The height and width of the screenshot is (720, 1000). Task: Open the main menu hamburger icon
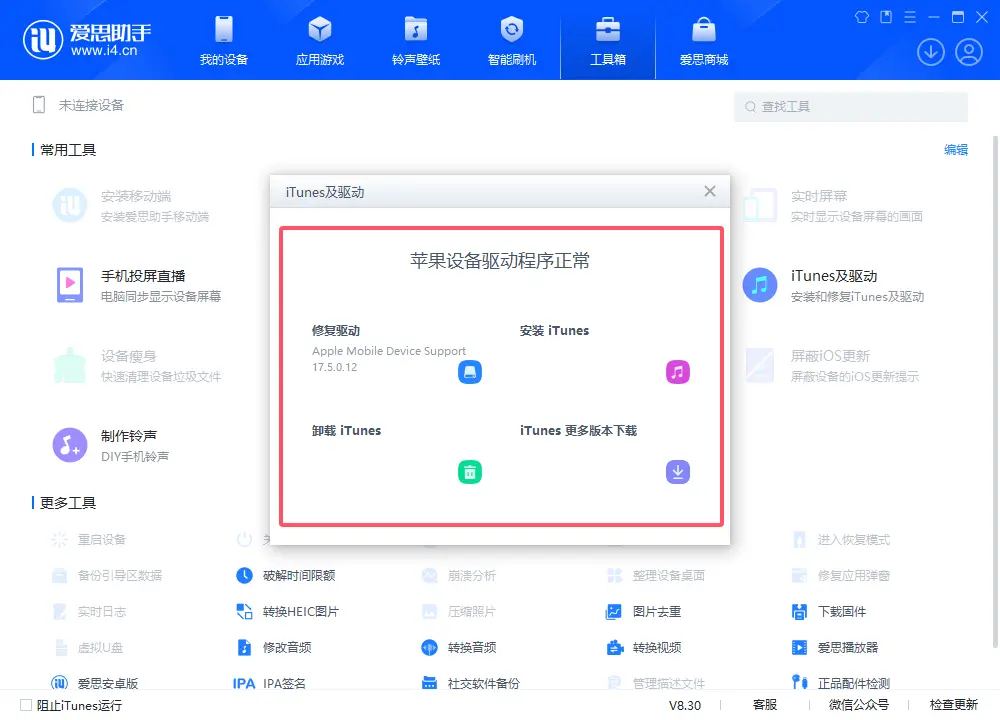point(910,17)
